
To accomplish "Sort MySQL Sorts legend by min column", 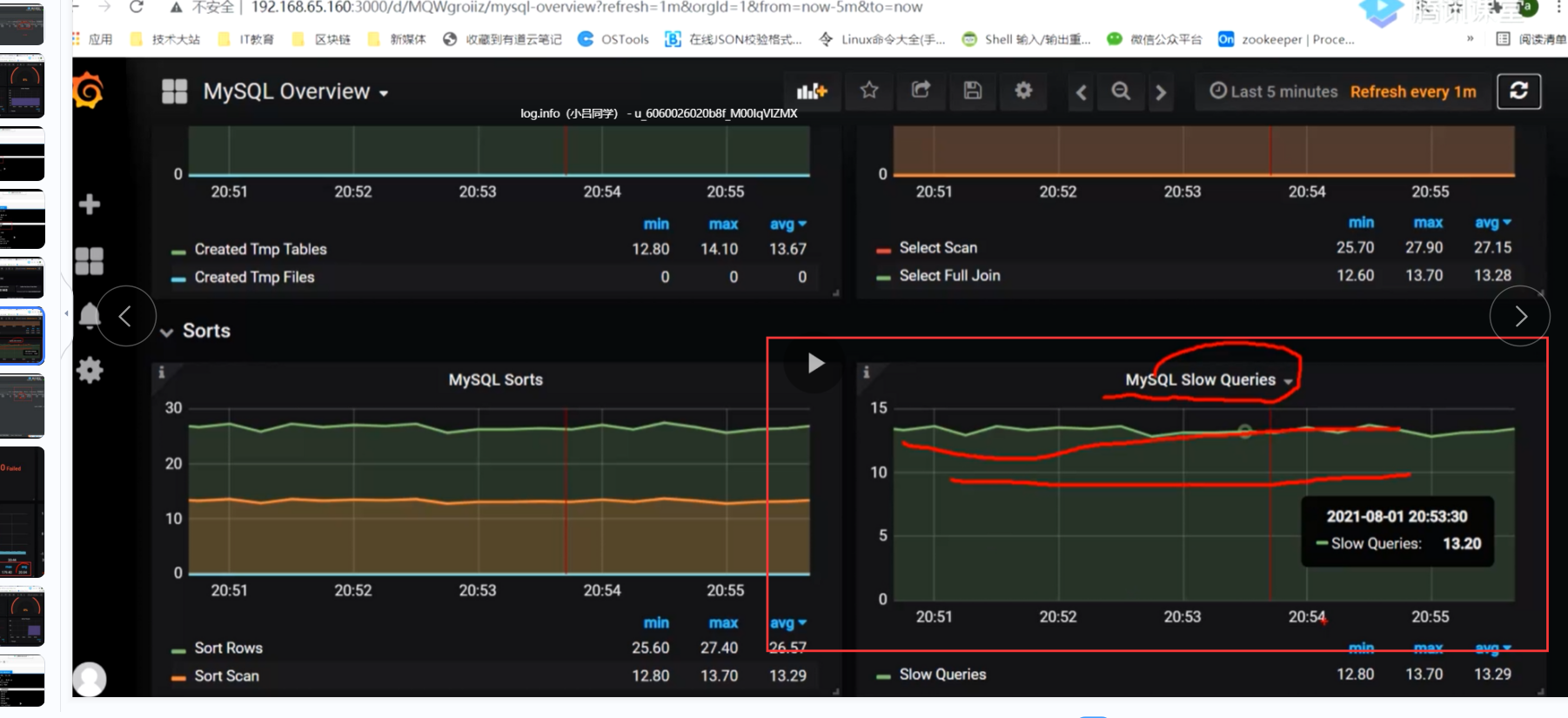I will 656,622.
